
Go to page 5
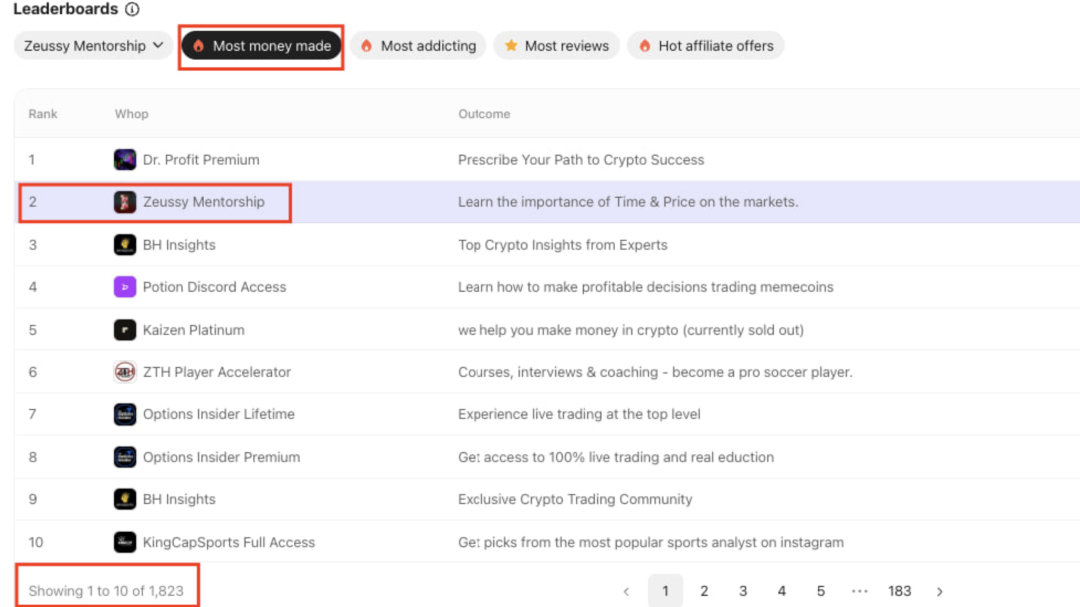(820, 591)
